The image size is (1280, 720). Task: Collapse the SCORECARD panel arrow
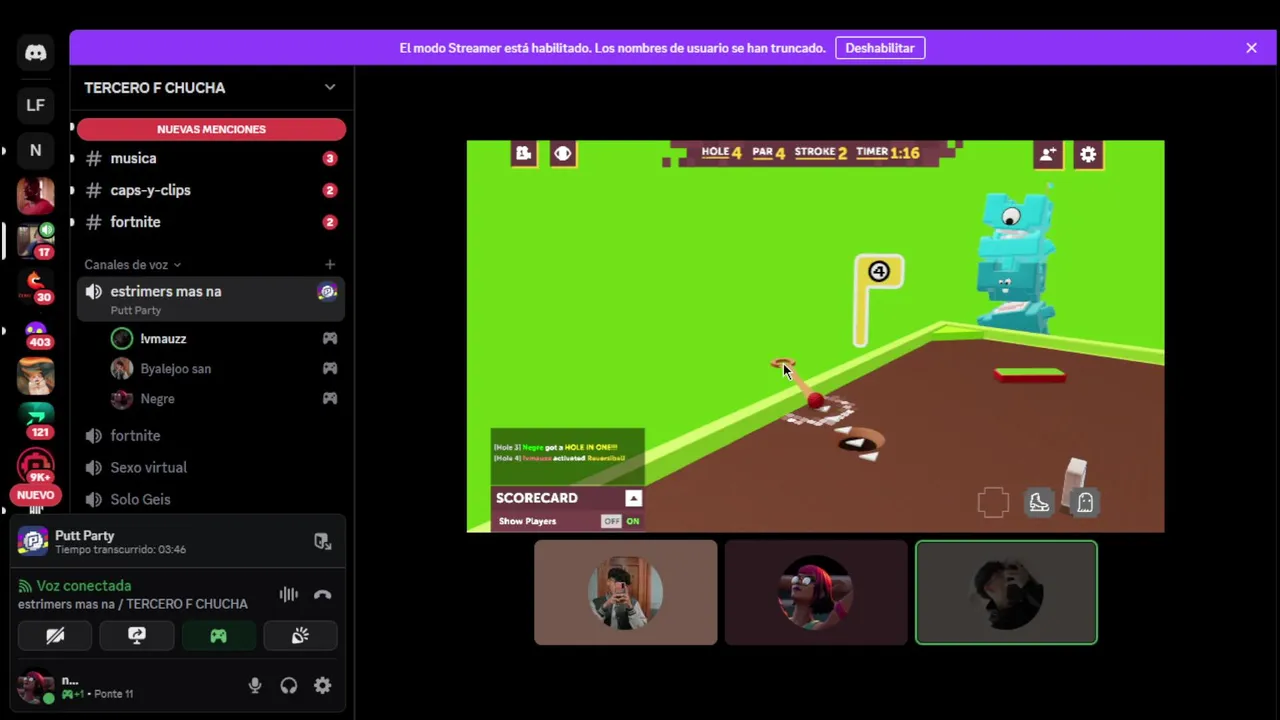pos(633,498)
